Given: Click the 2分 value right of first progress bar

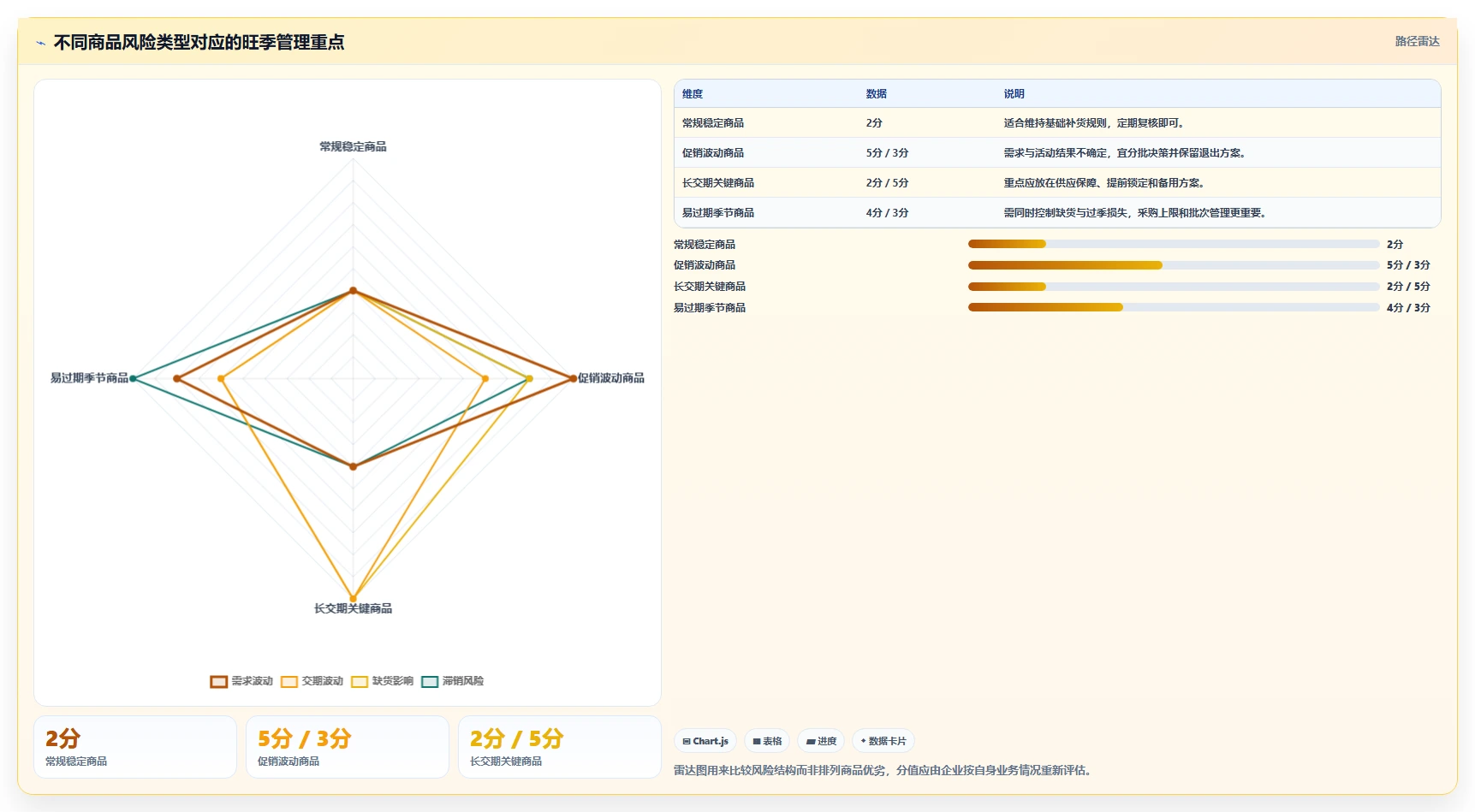Looking at the screenshot, I should pyautogui.click(x=1395, y=244).
